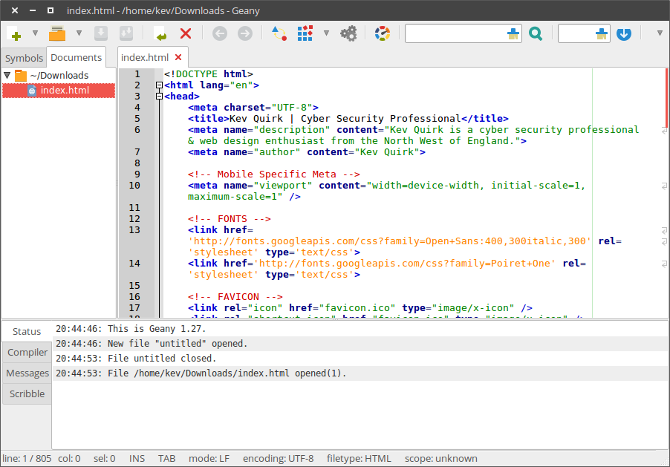Viewport: 670px width, 467px height.
Task: Maximize the Geany window from title bar
Action: [50, 10]
